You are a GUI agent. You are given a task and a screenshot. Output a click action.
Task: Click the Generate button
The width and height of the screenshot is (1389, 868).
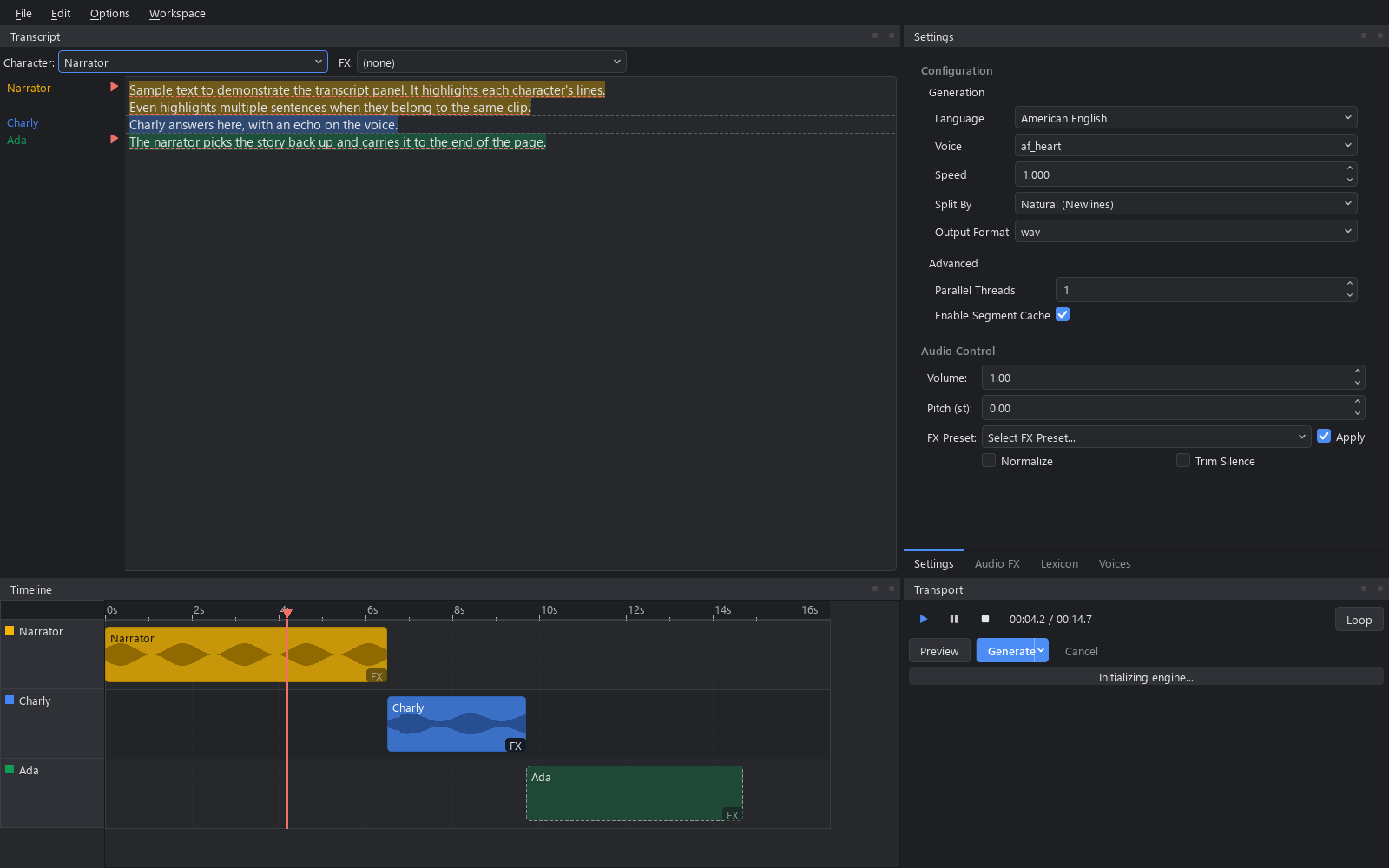coord(1006,651)
